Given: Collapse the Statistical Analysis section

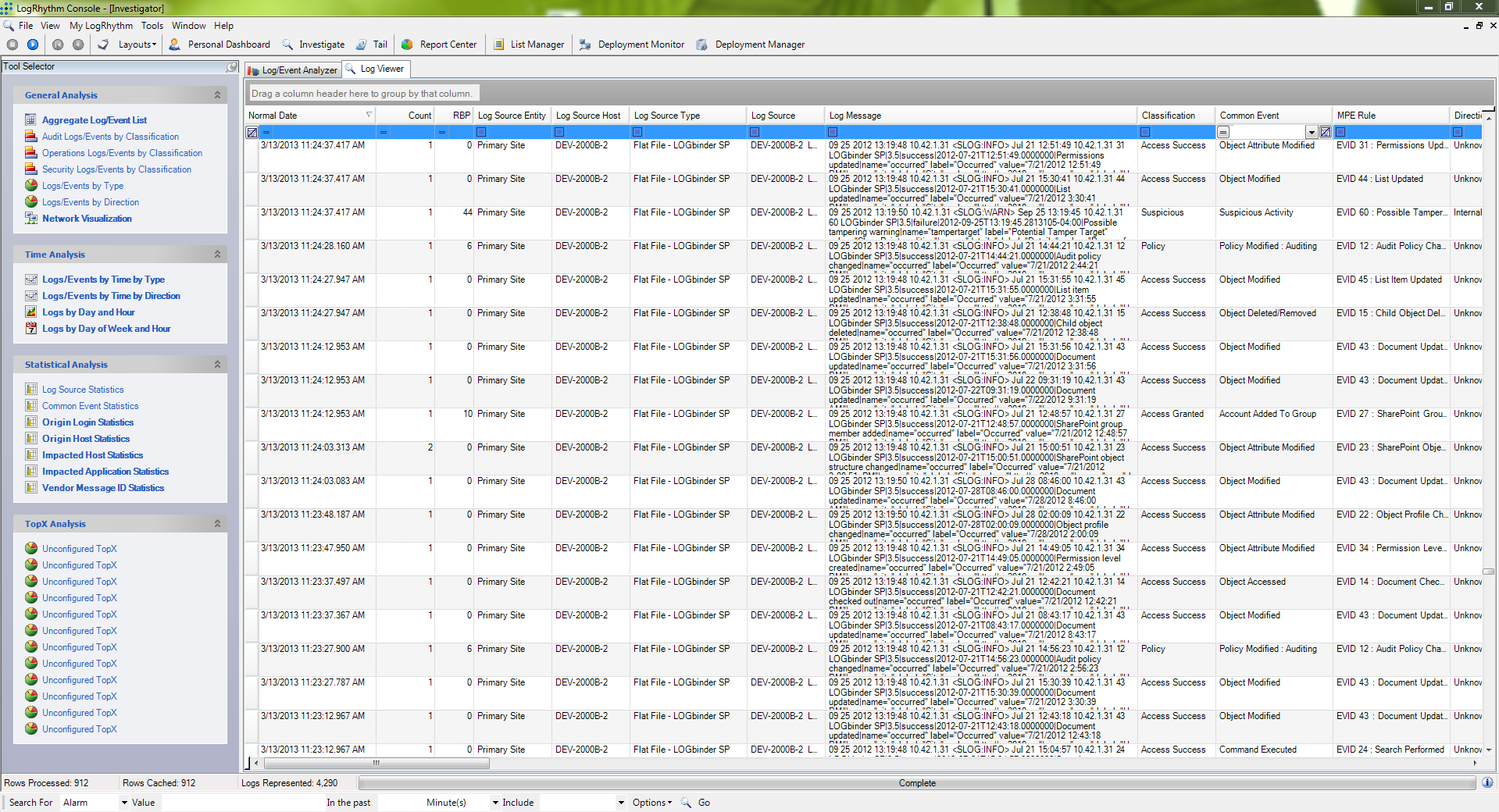Looking at the screenshot, I should (x=217, y=364).
